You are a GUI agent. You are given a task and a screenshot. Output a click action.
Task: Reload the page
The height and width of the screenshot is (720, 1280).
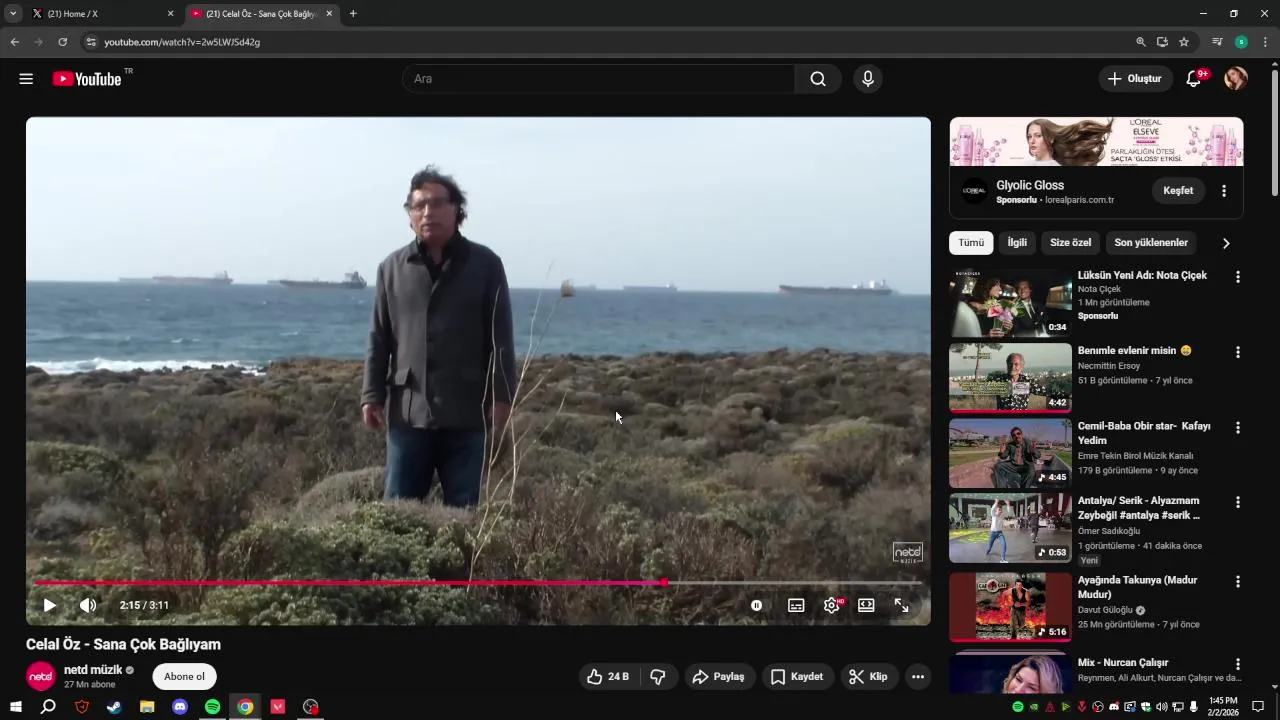[x=62, y=42]
